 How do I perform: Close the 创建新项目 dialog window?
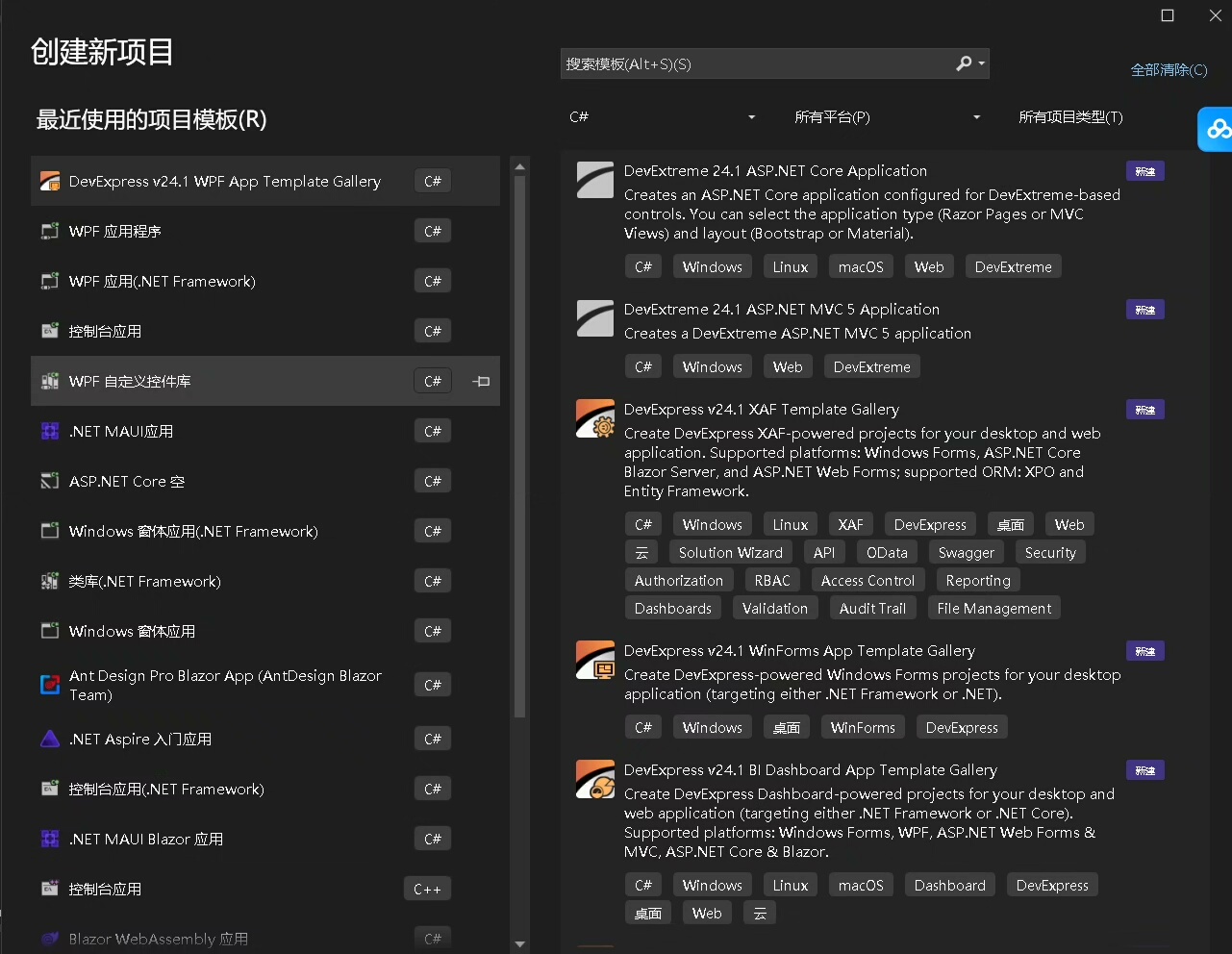coord(1216,15)
